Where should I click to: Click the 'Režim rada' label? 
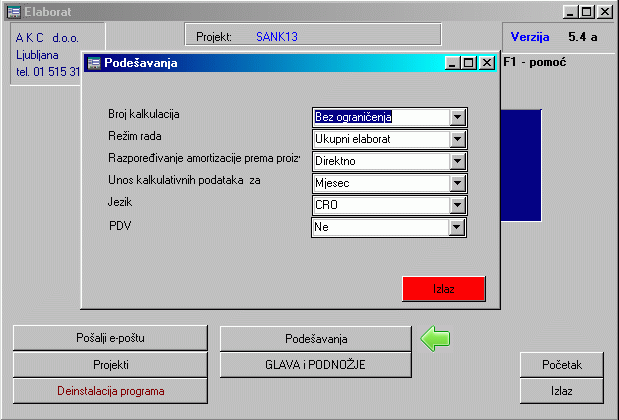click(x=135, y=137)
